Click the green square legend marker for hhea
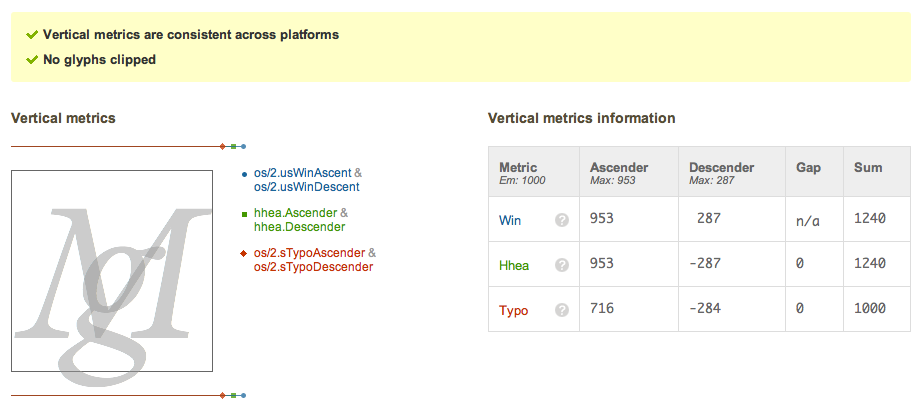923x418 pixels. tap(244, 214)
